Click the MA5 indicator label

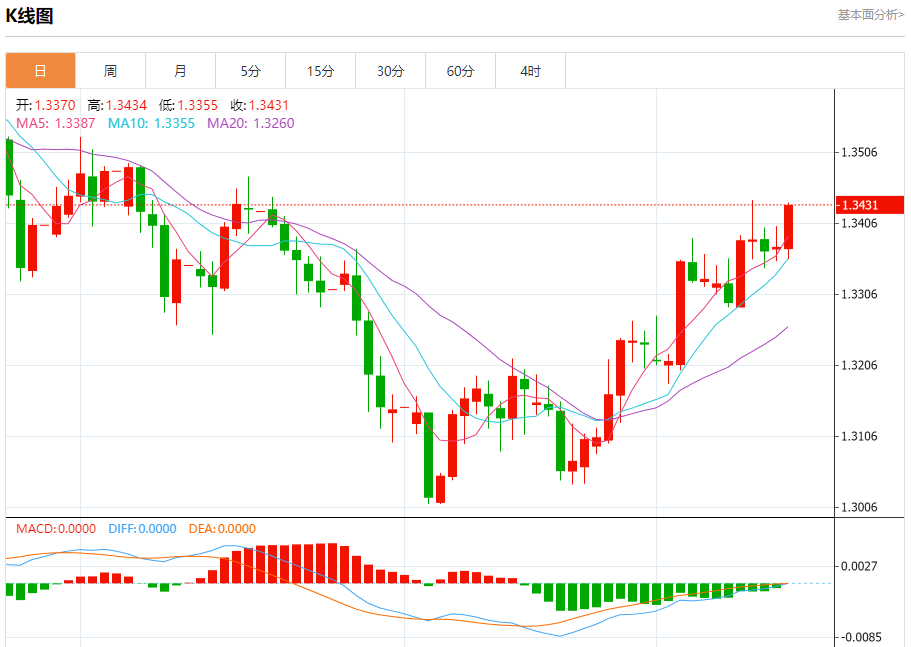click(x=55, y=123)
